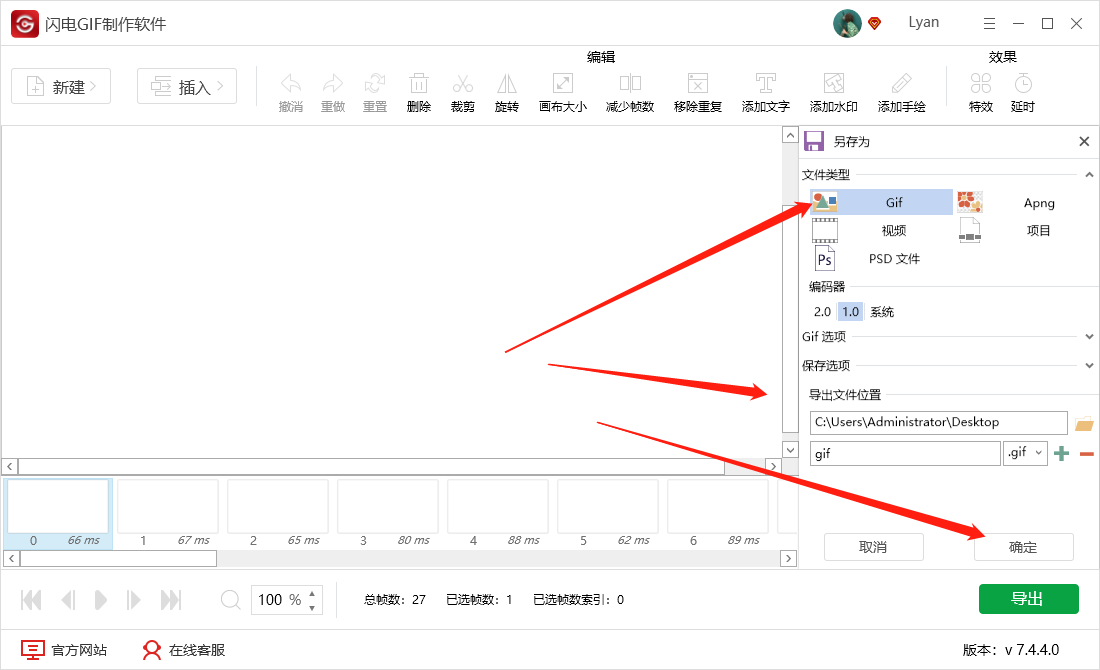Click the green 导出 export button
Screen dimensions: 1100x670
point(1027,598)
